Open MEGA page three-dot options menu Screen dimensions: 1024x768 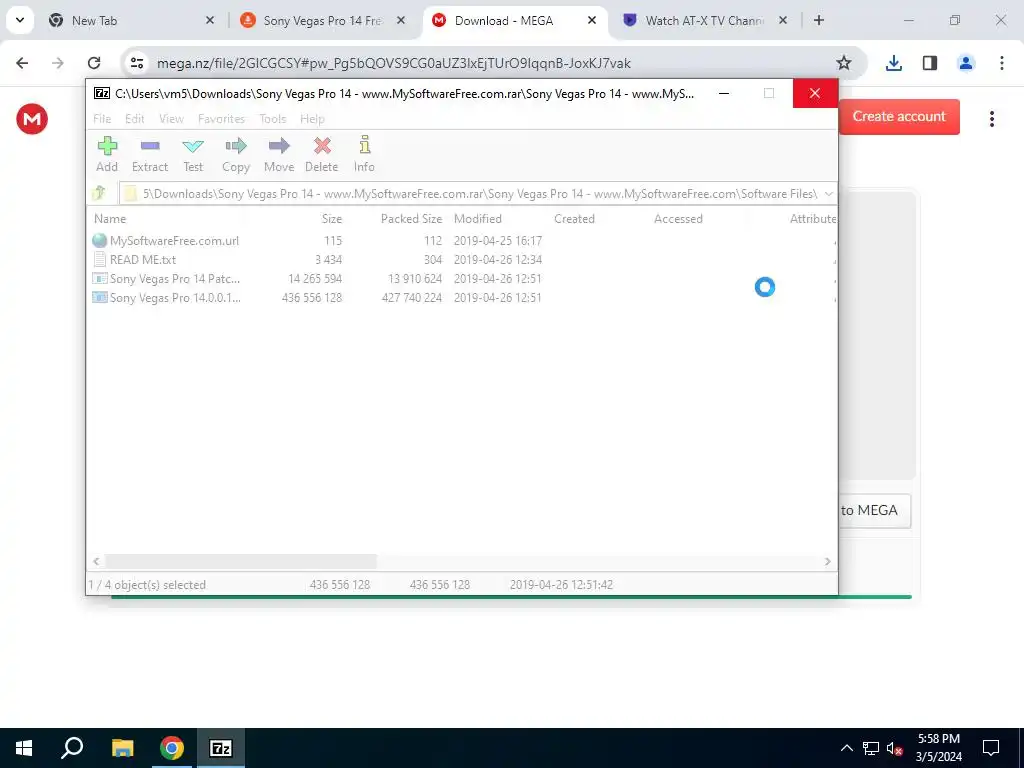click(x=991, y=118)
